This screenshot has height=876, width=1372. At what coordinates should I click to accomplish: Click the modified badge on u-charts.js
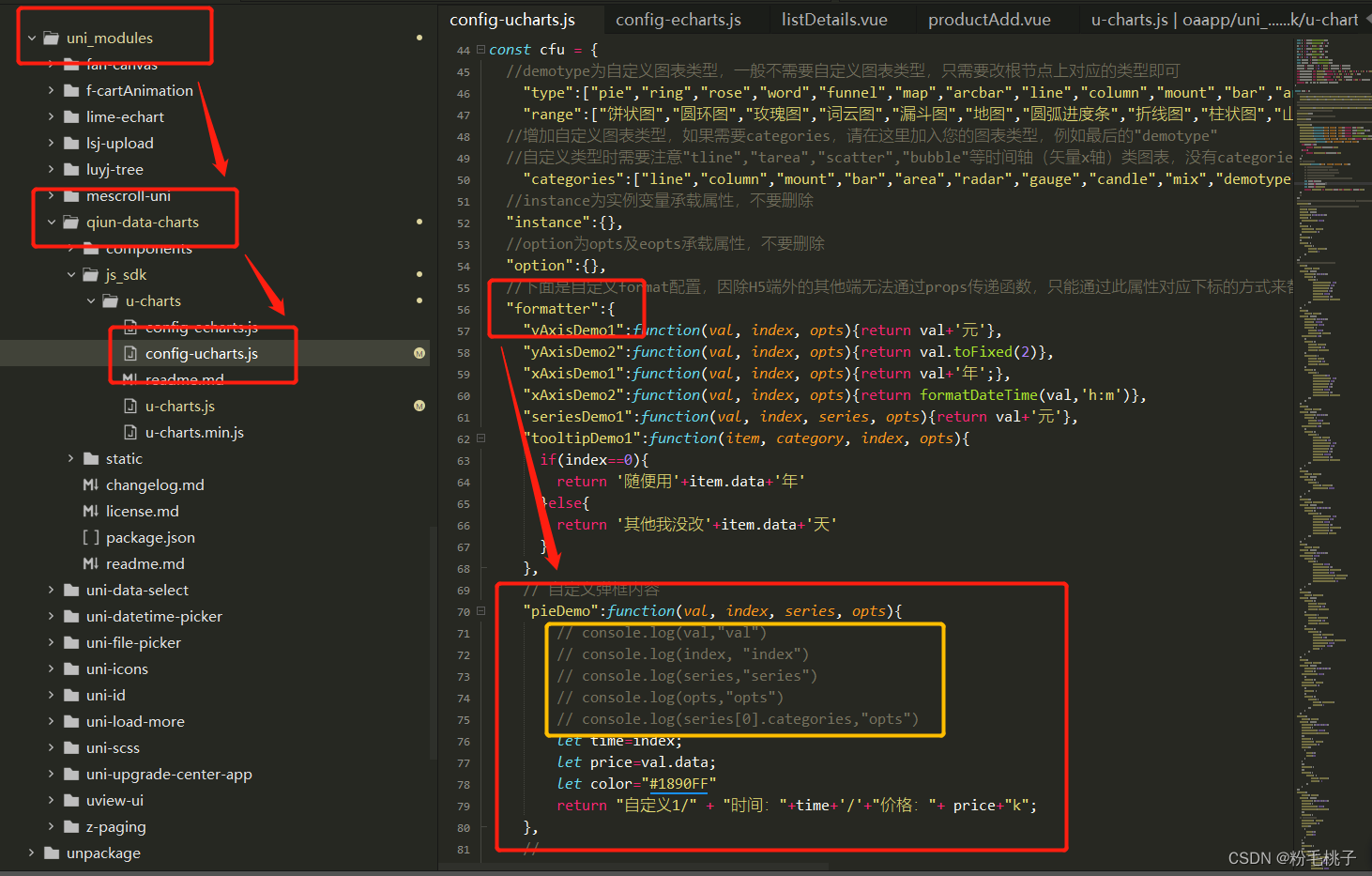[419, 407]
